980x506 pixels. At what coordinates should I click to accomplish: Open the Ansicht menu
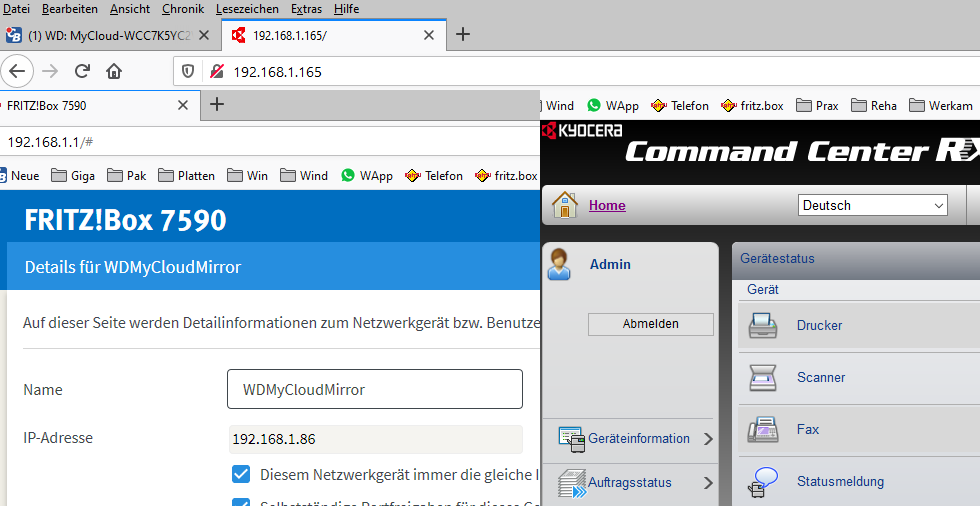point(130,9)
